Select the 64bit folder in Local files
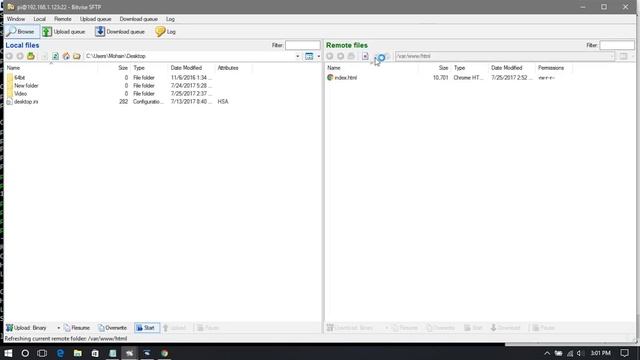The image size is (640, 360). (x=20, y=78)
